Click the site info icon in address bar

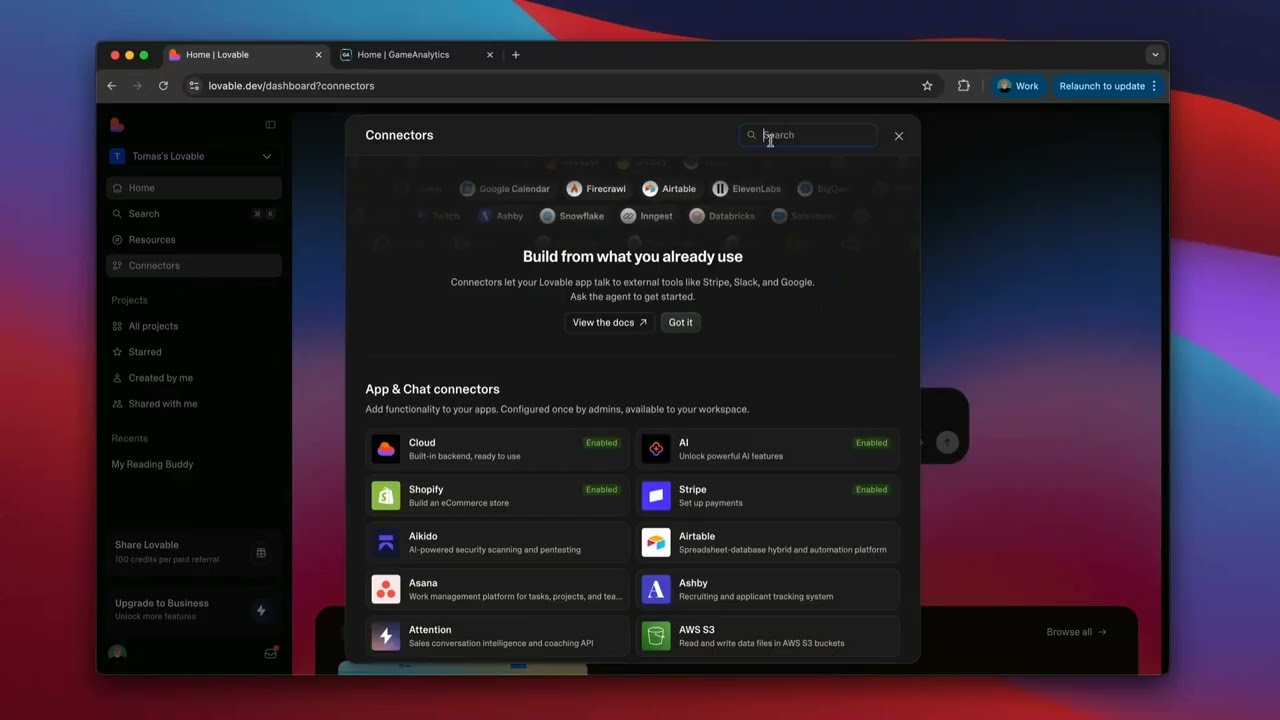pos(194,86)
